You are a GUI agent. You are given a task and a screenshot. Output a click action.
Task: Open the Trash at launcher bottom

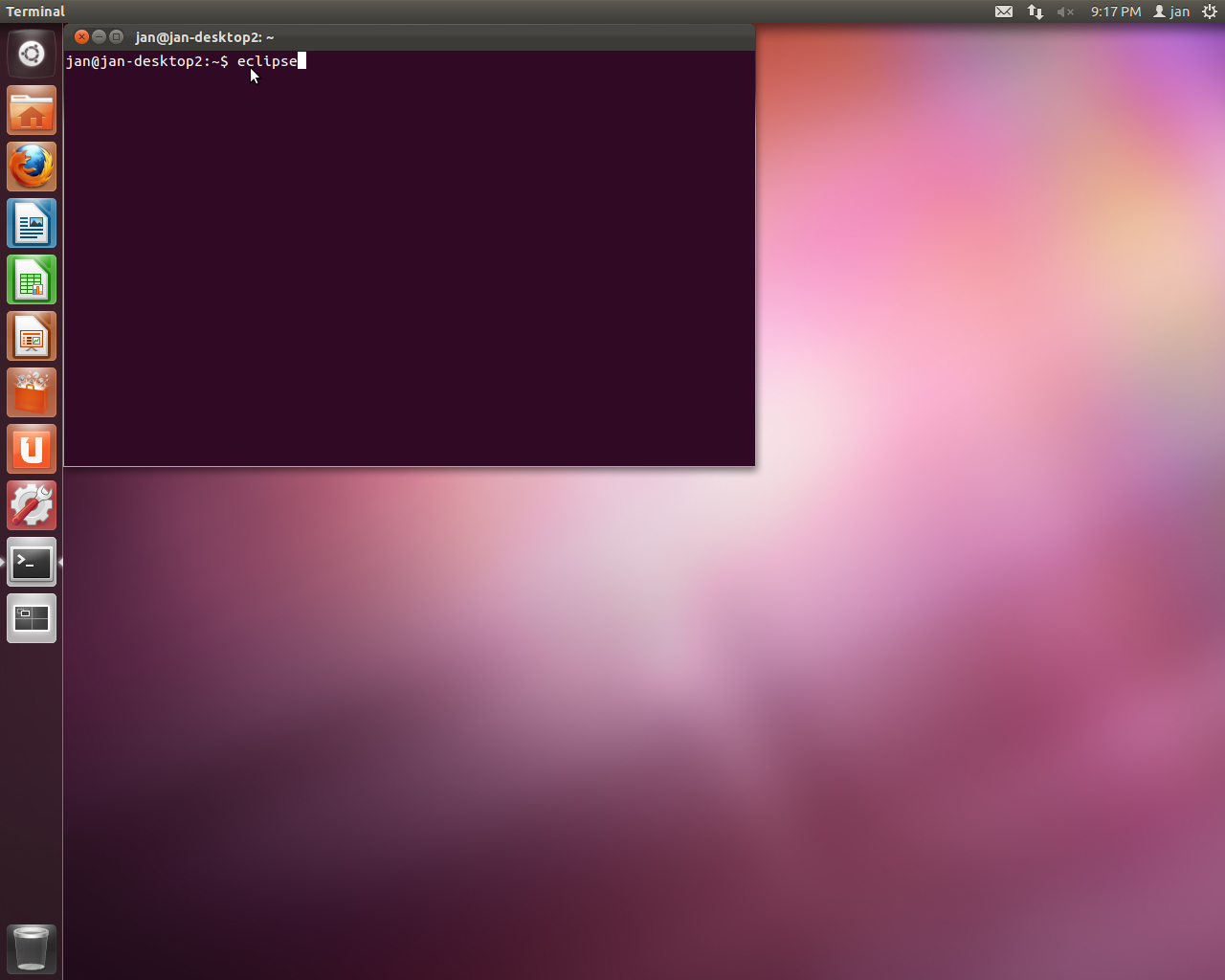(x=32, y=948)
